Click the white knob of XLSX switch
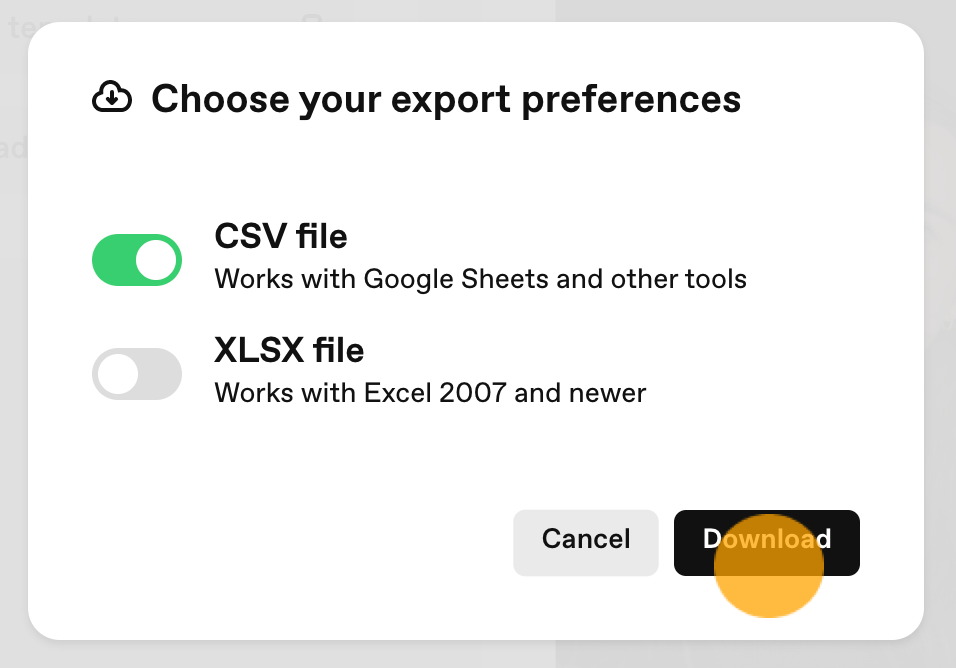Viewport: 956px width, 668px height. pyautogui.click(x=118, y=374)
